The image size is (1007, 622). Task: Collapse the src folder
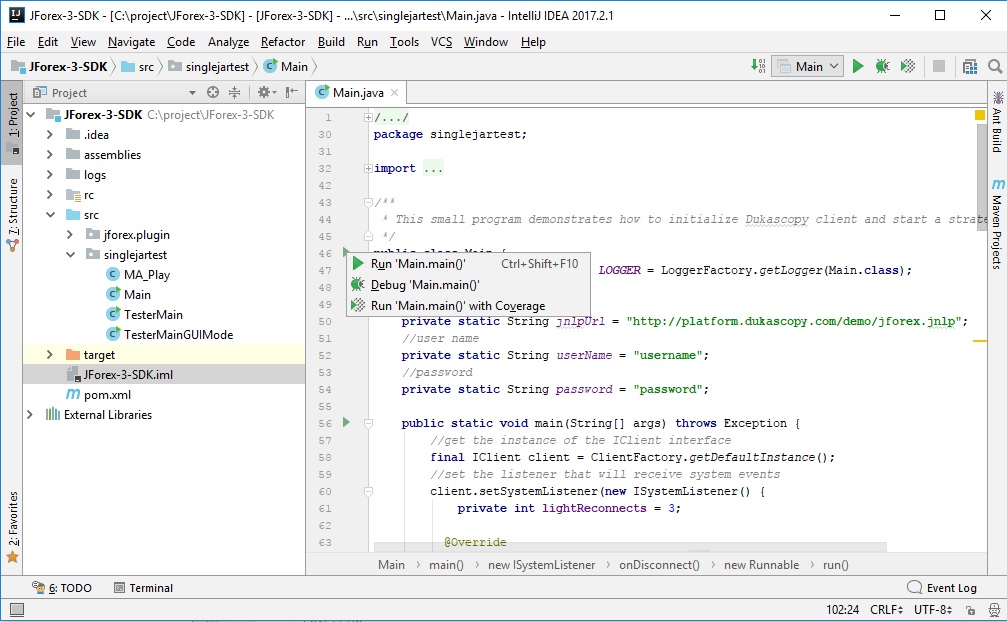click(49, 214)
